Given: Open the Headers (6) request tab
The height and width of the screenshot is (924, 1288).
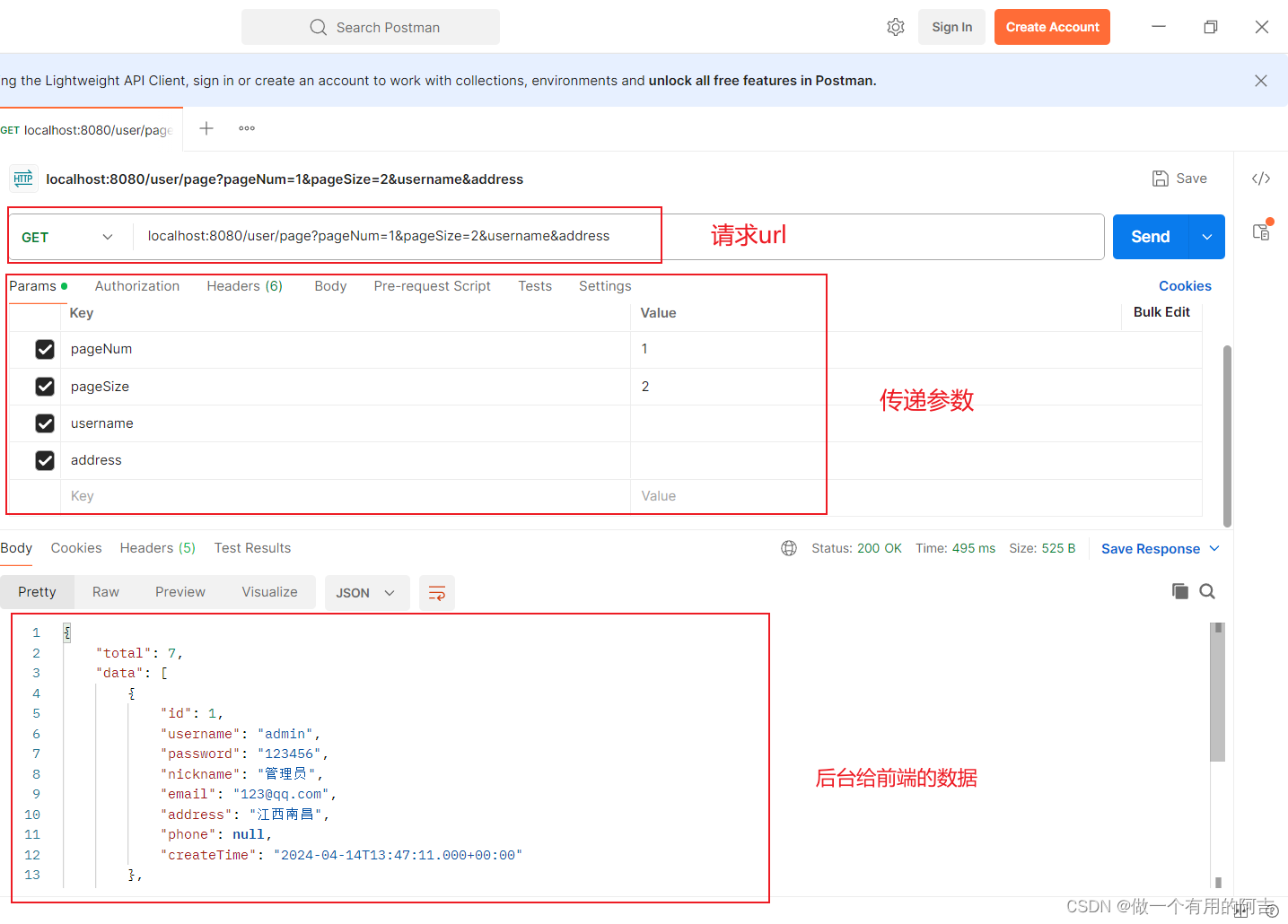Looking at the screenshot, I should point(245,286).
